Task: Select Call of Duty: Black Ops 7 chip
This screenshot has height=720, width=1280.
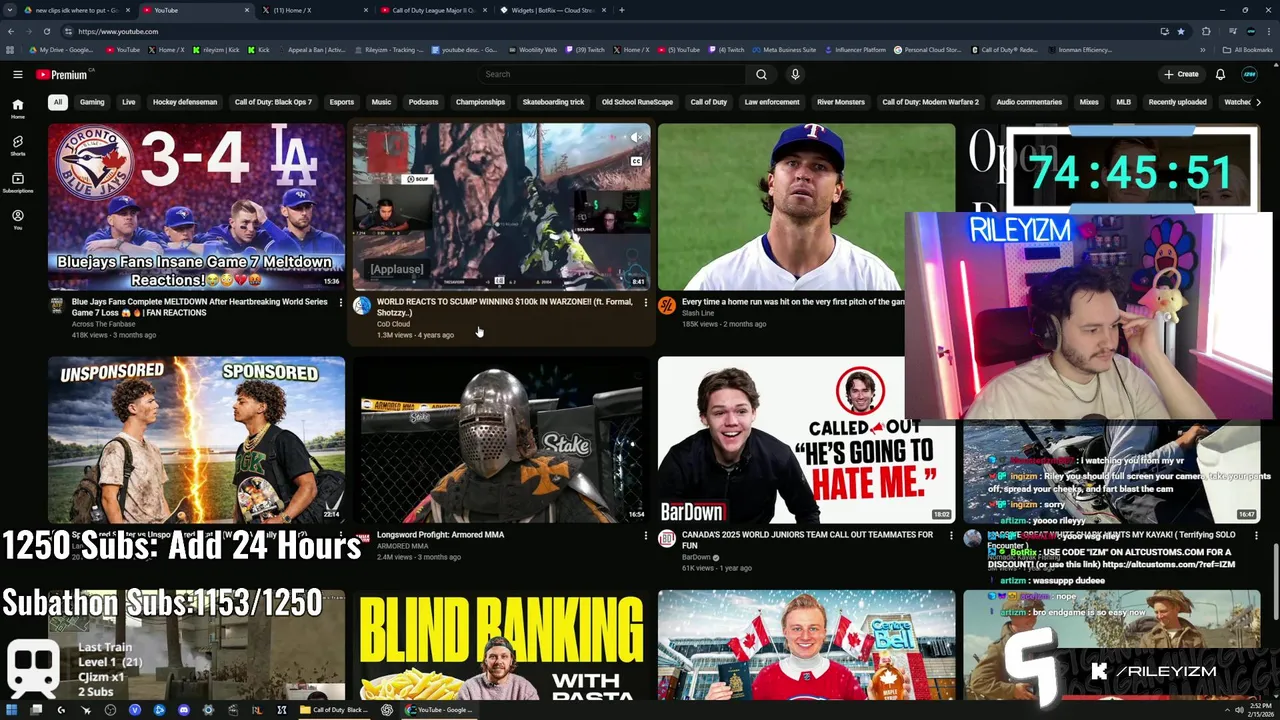Action: click(273, 102)
